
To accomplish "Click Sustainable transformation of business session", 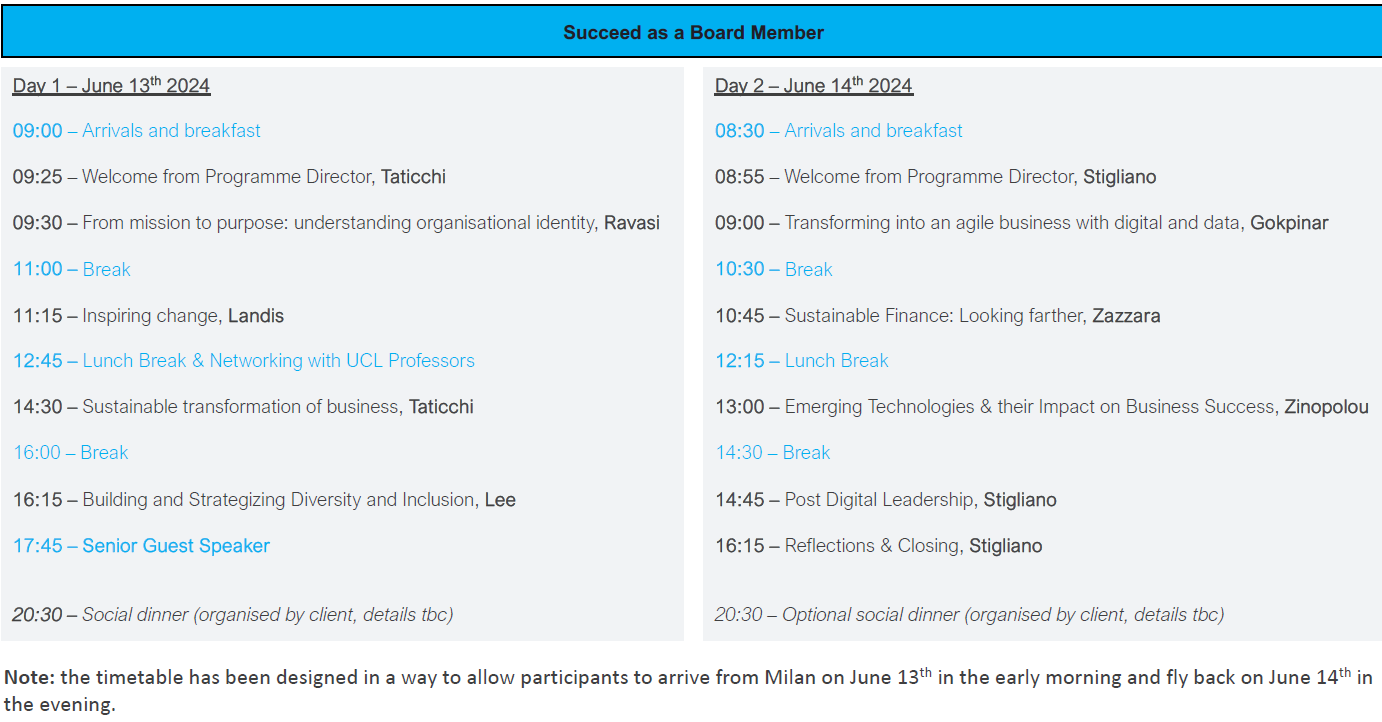I will 244,407.
